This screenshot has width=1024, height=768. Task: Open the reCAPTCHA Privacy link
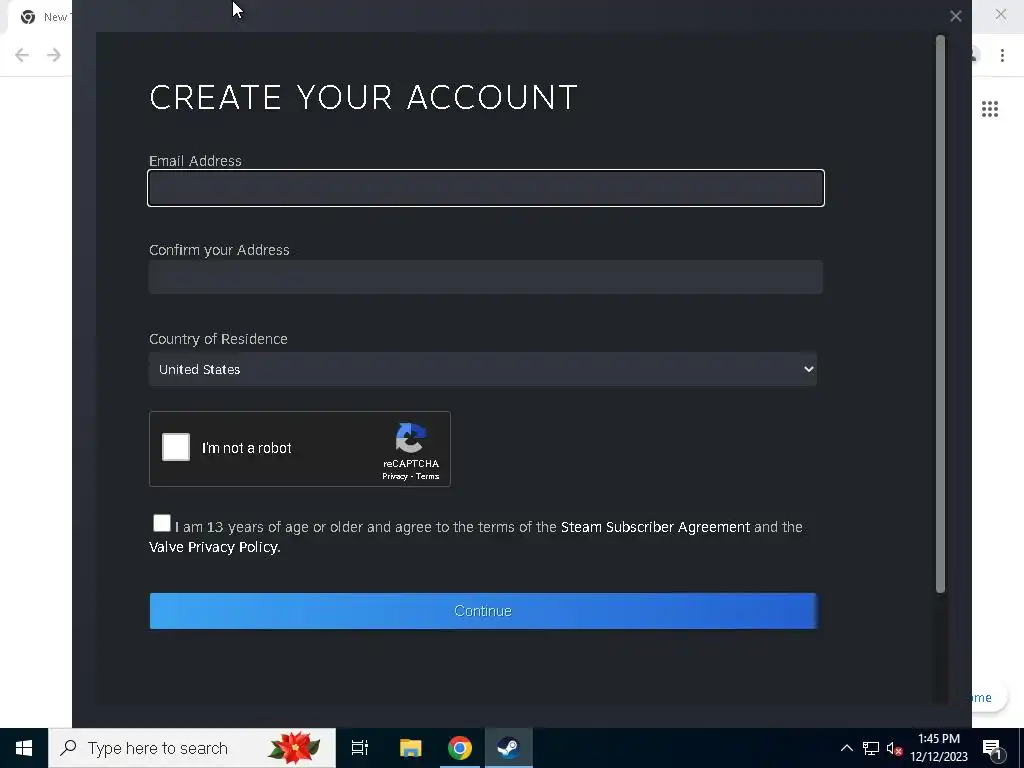(394, 477)
